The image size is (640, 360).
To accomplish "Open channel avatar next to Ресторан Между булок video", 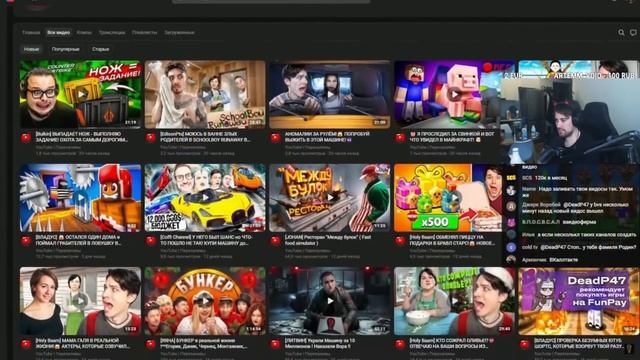I will coord(276,241).
